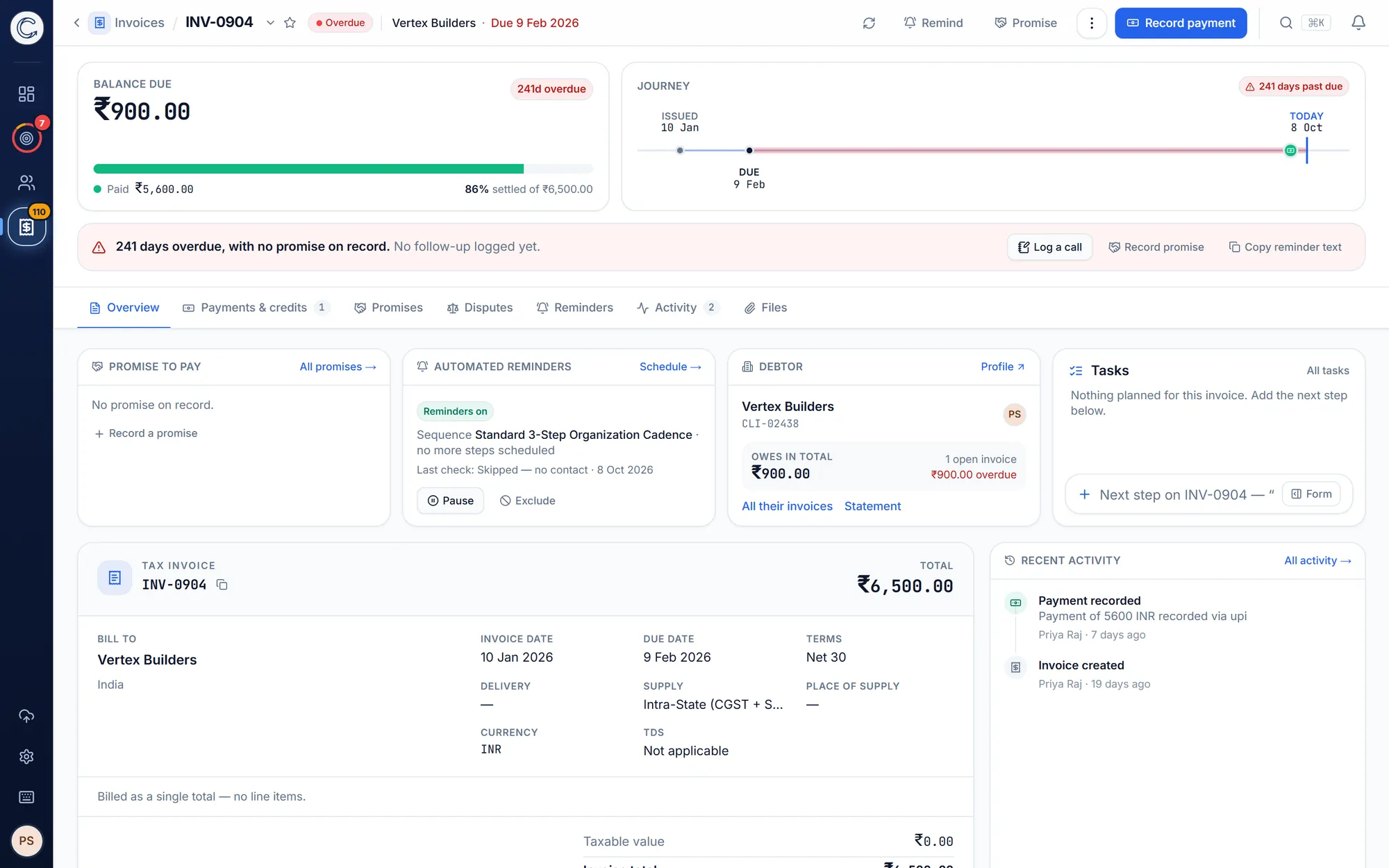This screenshot has width=1389, height=868.
Task: Pause automated reminders
Action: (x=451, y=501)
